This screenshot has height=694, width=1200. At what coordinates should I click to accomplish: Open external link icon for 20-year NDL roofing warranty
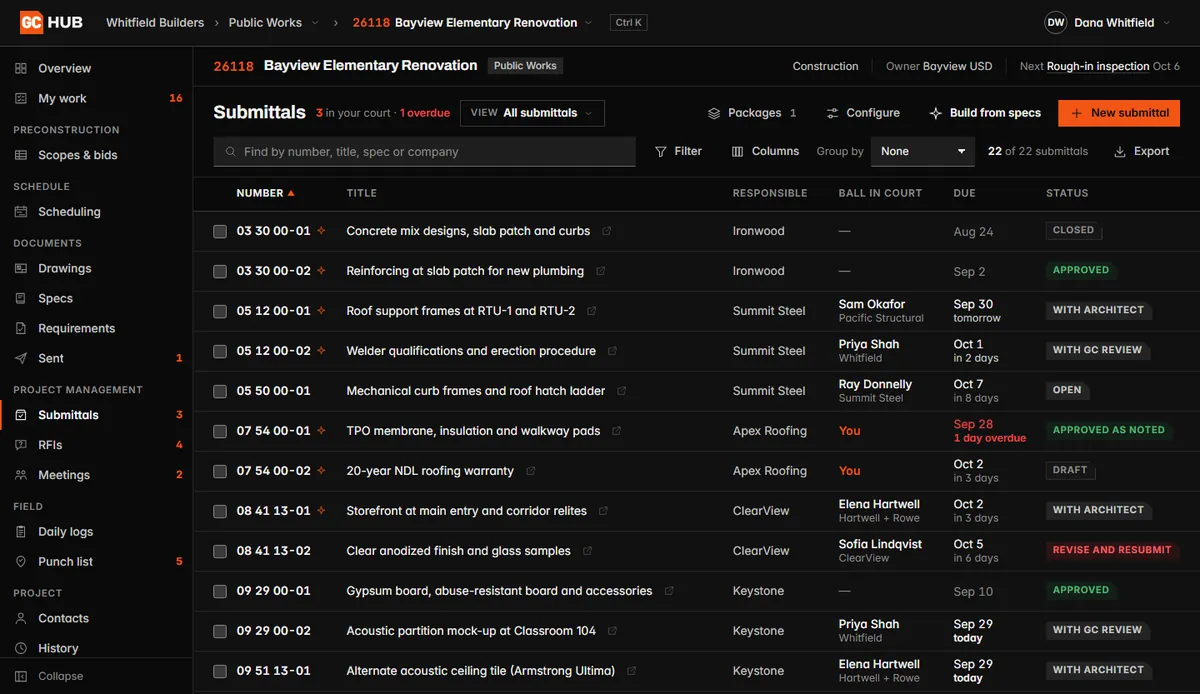[530, 471]
